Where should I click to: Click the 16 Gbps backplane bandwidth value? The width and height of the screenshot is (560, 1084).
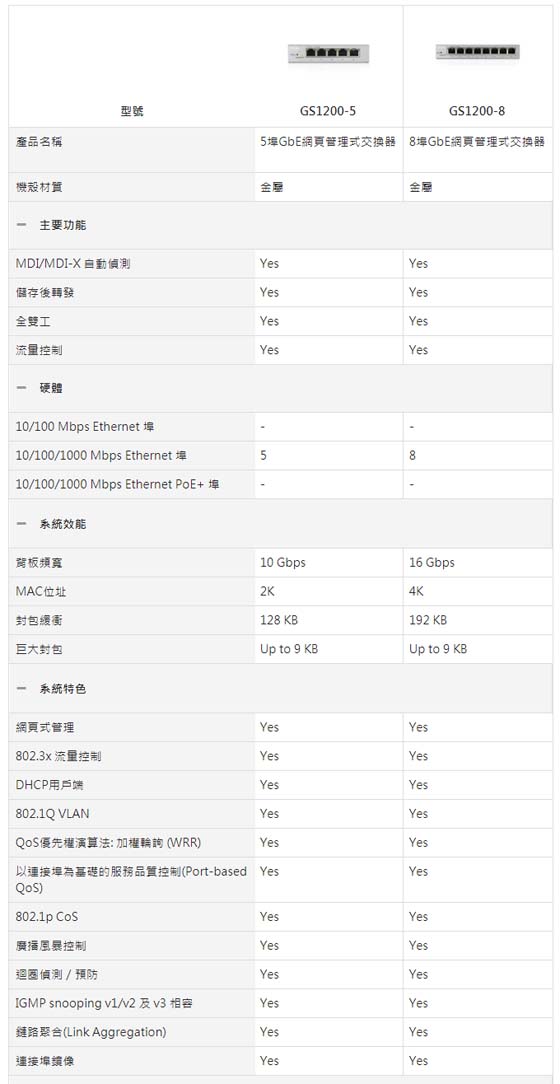pos(432,563)
